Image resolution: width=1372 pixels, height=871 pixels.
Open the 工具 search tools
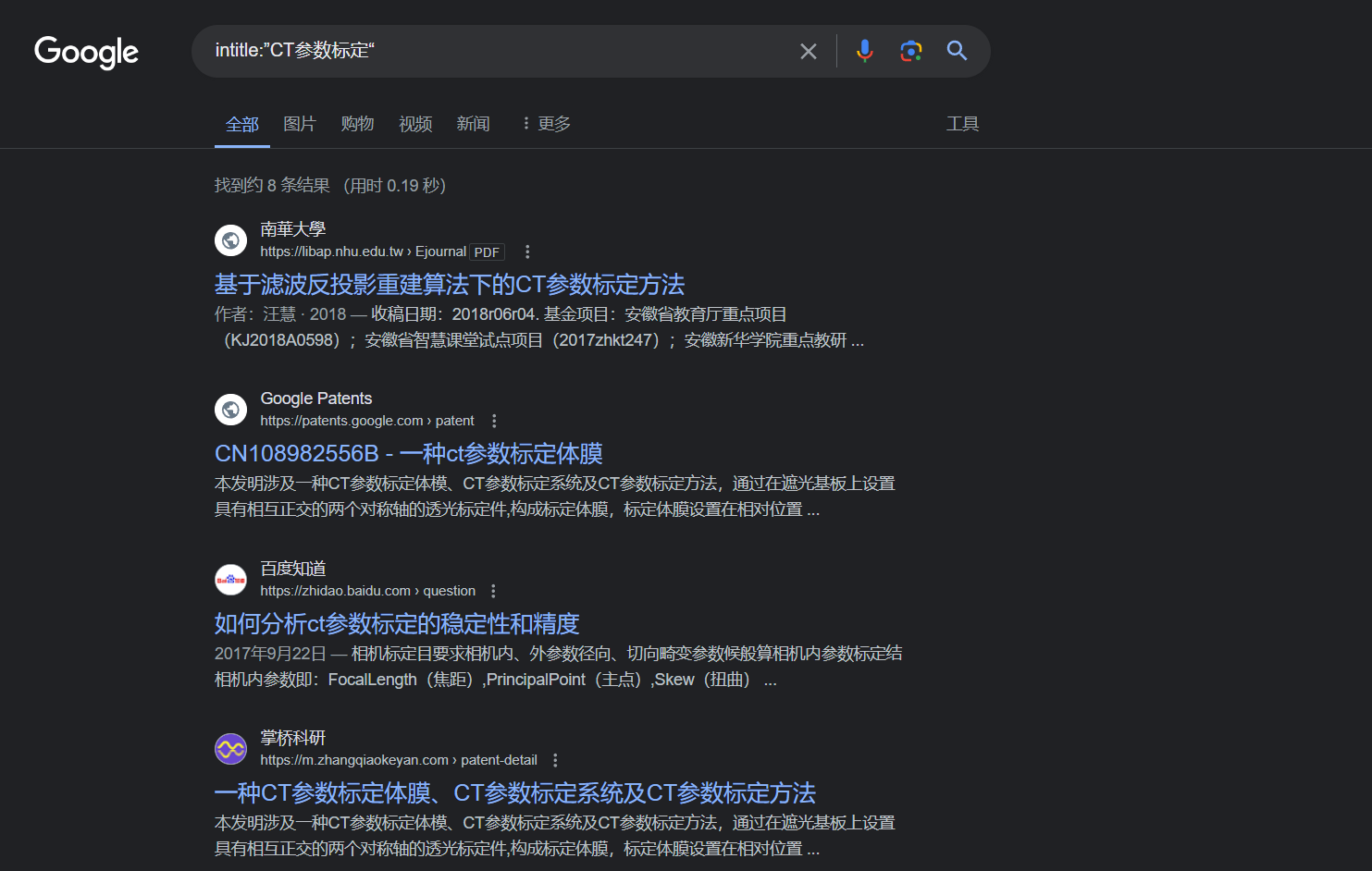(962, 124)
